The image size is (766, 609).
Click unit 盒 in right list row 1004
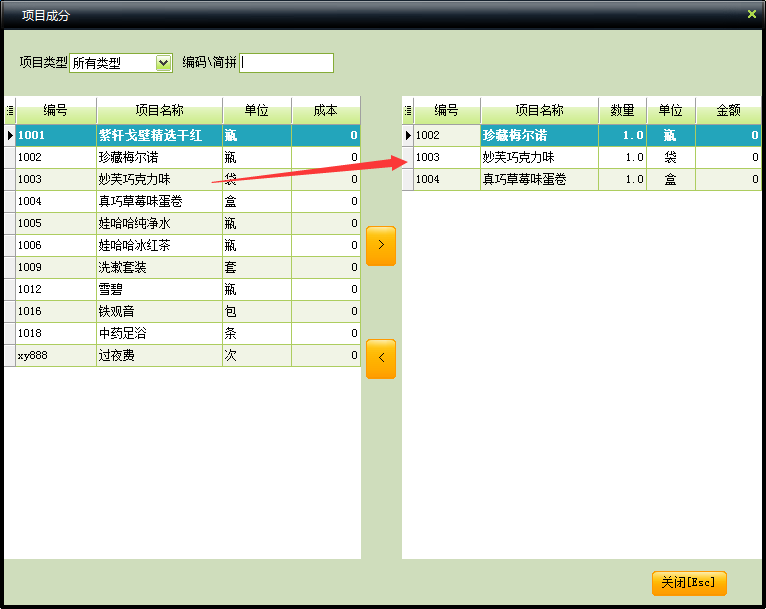coord(671,179)
